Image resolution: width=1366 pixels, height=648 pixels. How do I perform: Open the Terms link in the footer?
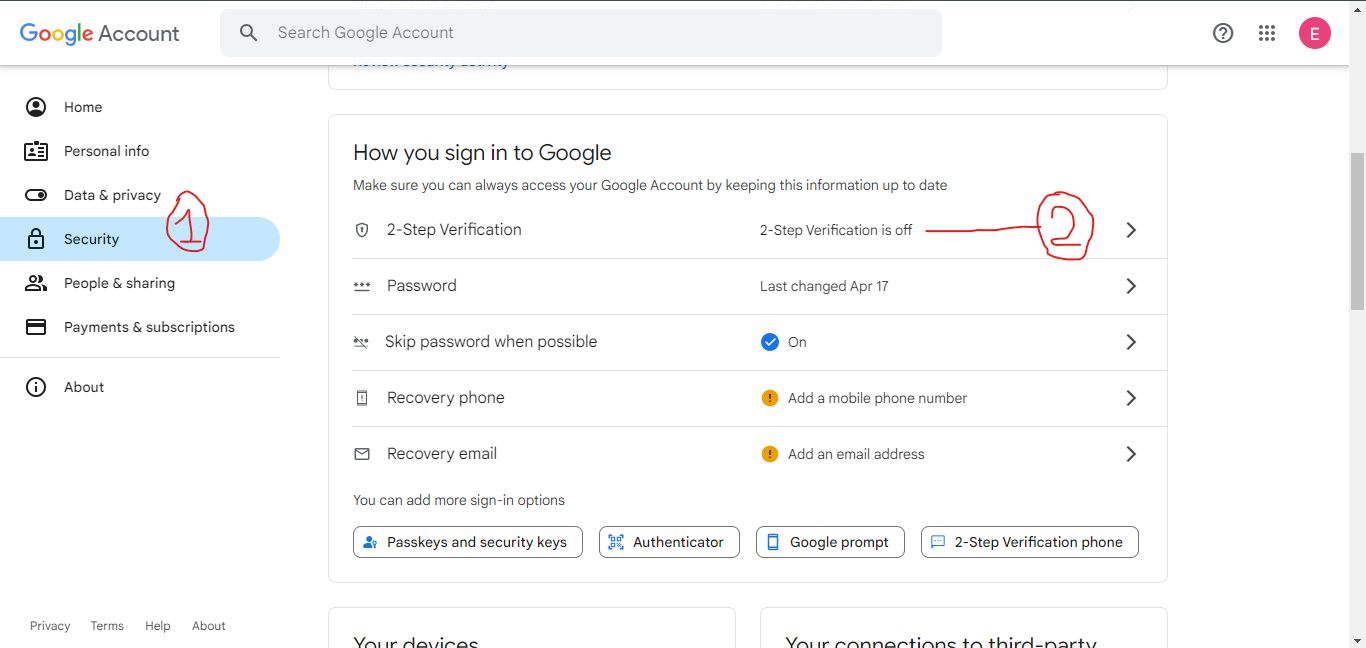107,625
